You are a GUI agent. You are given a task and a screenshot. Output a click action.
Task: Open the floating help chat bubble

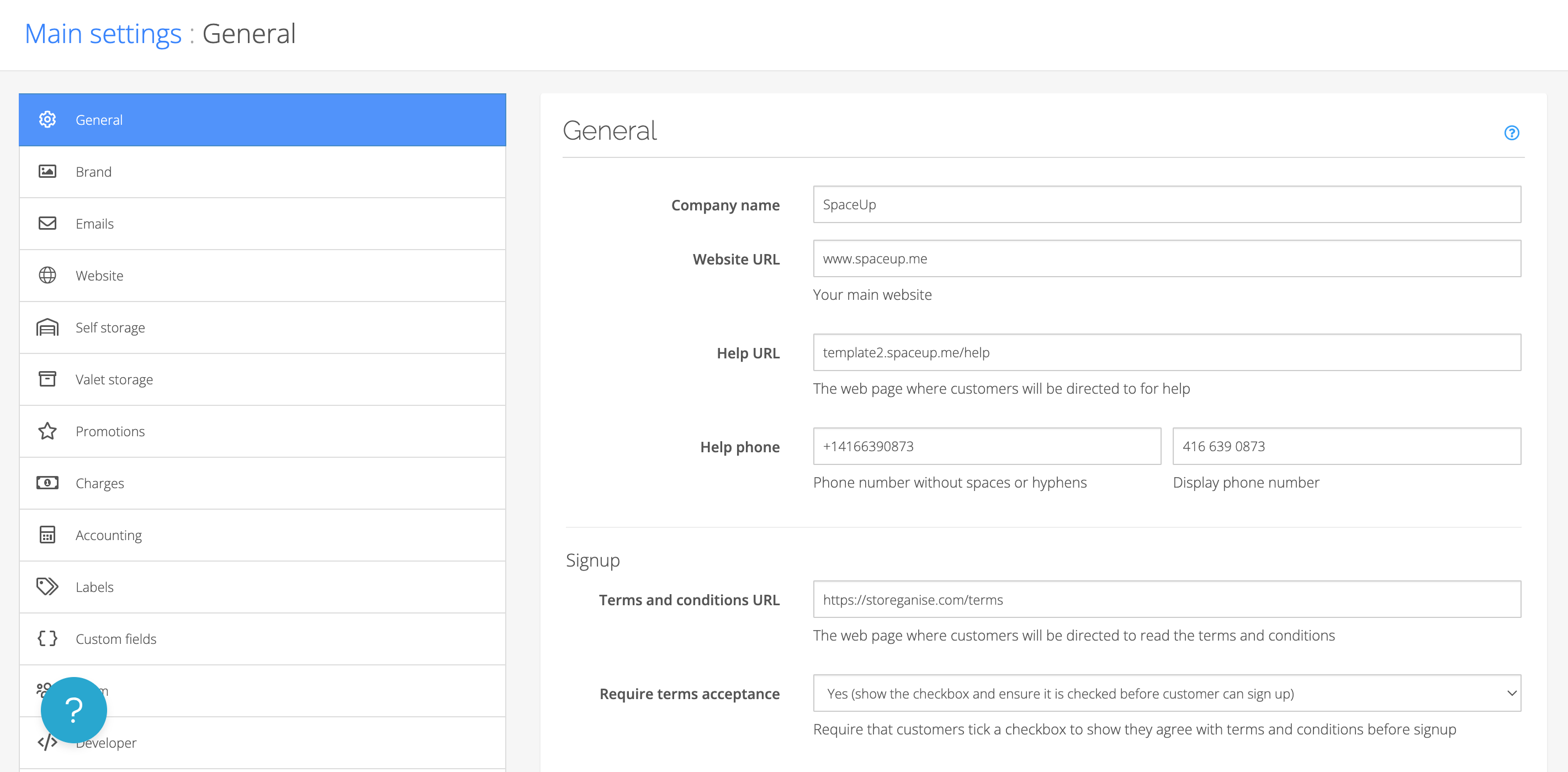click(x=73, y=710)
